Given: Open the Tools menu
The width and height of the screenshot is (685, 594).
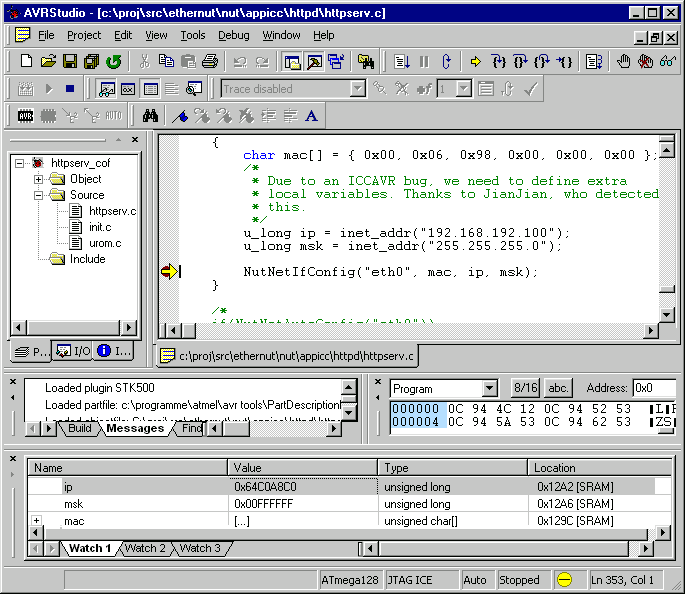Looking at the screenshot, I should tap(193, 35).
